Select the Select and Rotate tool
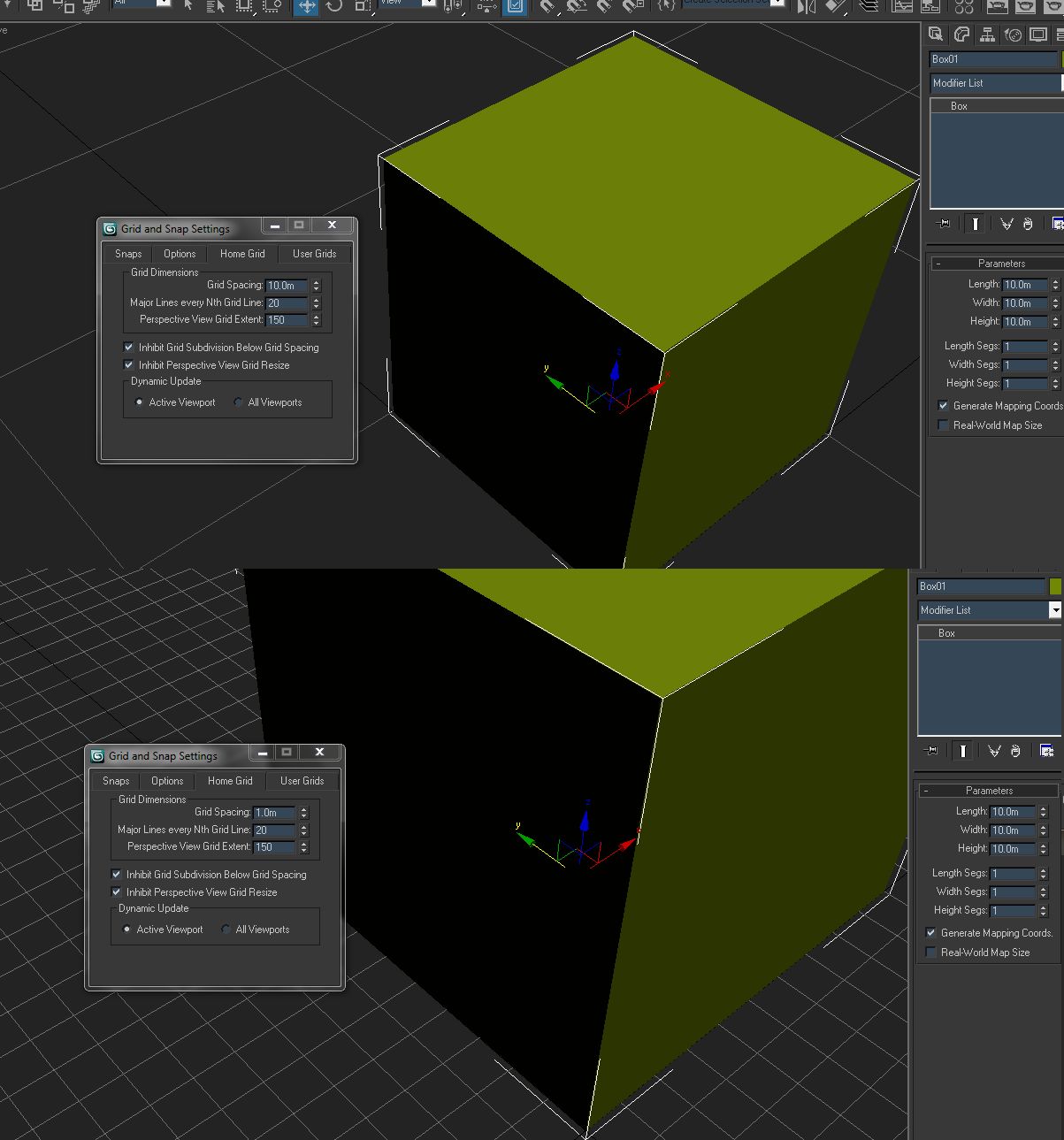1064x1140 pixels. click(x=334, y=6)
